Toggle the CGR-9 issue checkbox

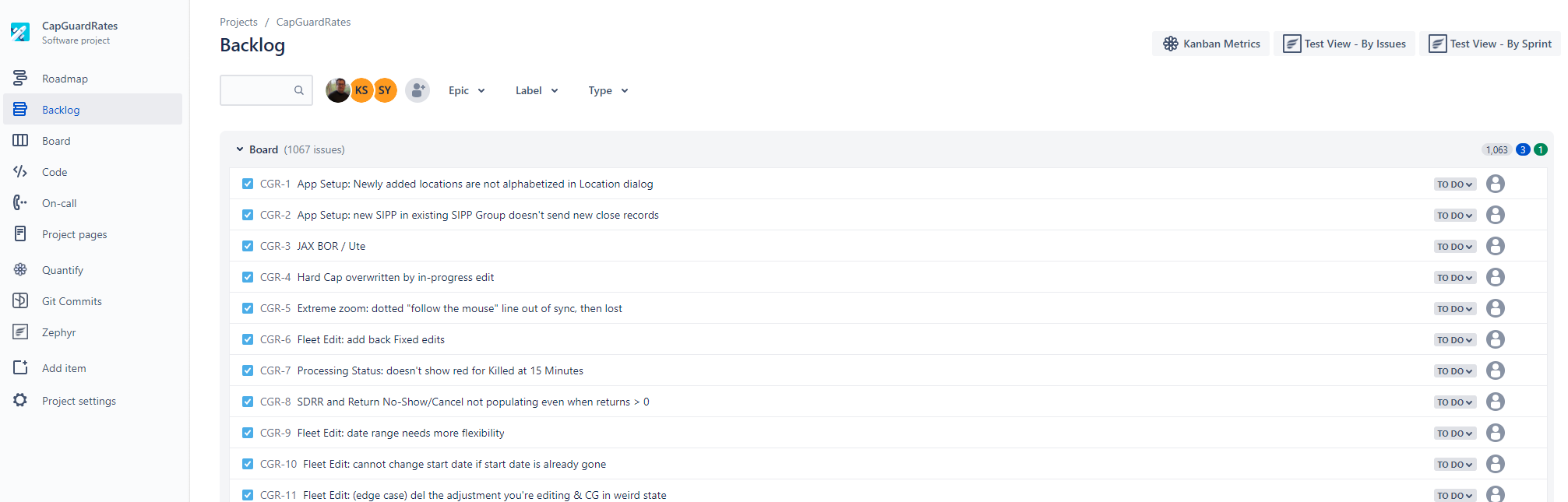coord(248,433)
